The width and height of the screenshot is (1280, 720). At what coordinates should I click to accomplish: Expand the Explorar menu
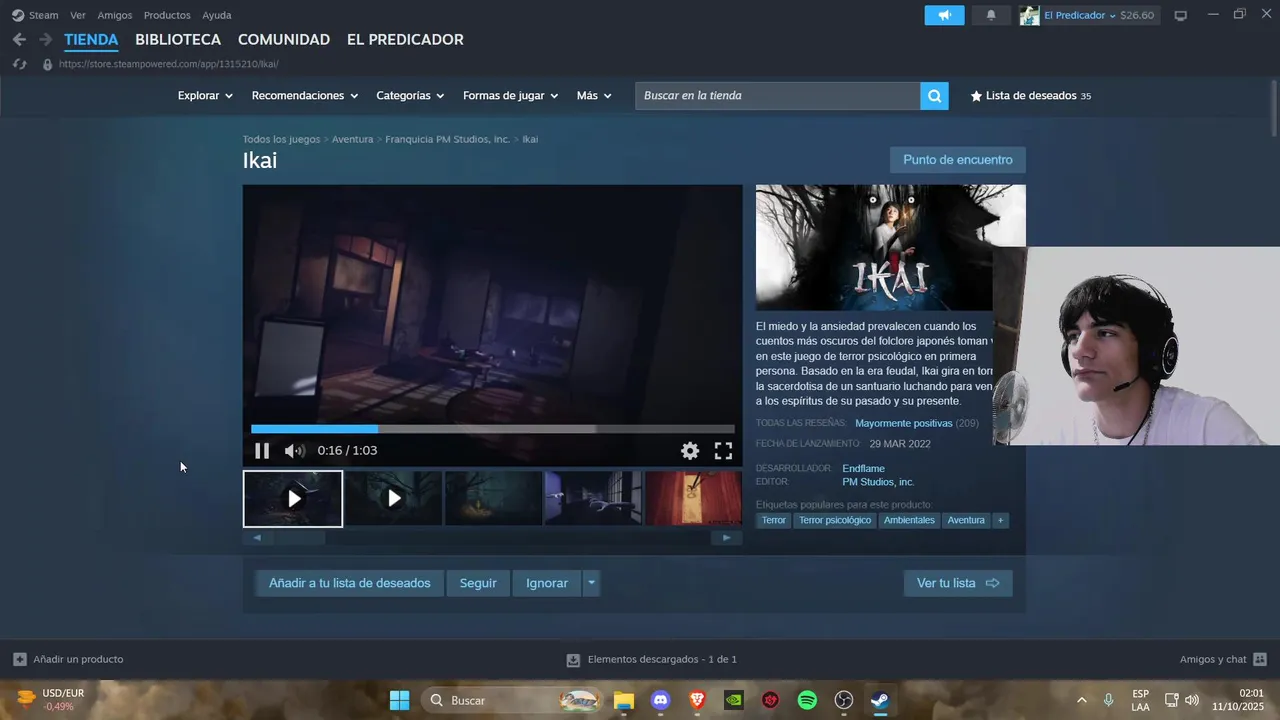pos(205,96)
